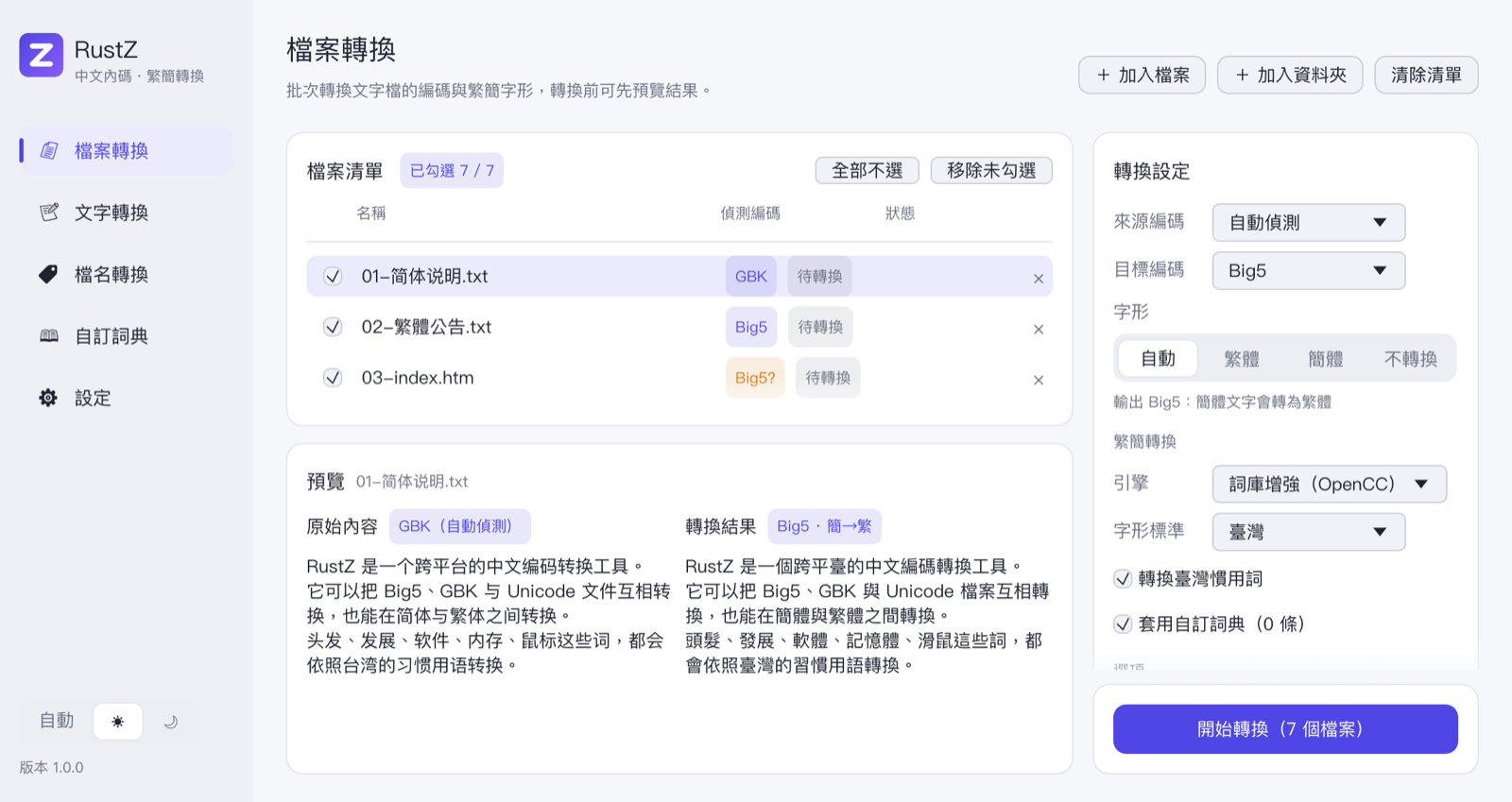
Task: Select the 02-繁體公告.txt file name
Action: click(x=426, y=327)
